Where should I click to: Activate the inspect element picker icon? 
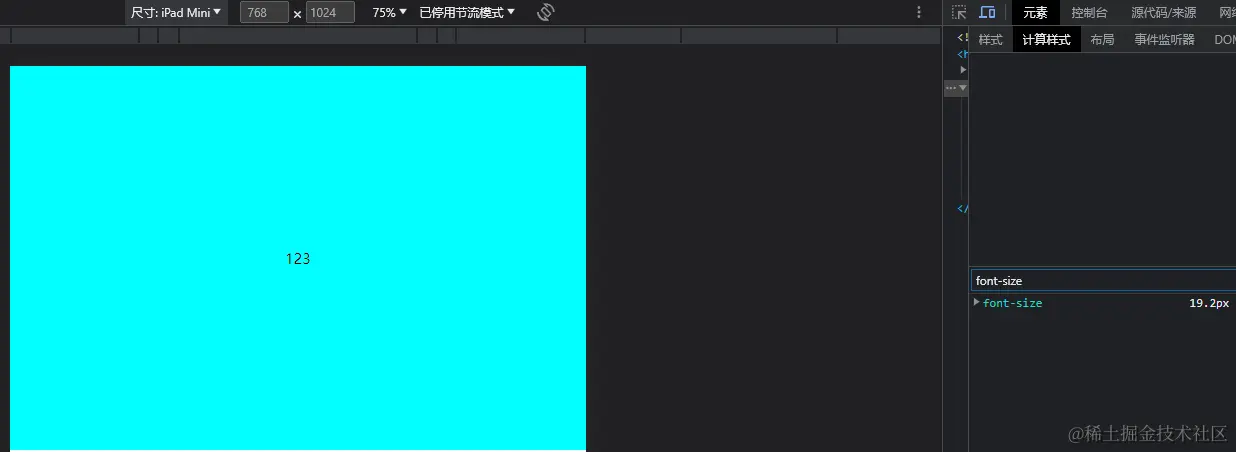tap(959, 13)
